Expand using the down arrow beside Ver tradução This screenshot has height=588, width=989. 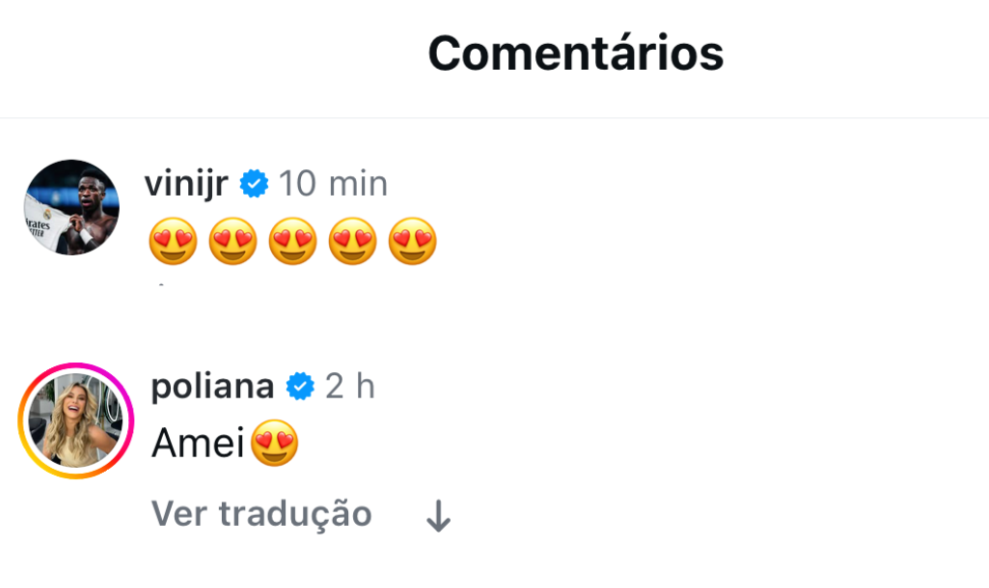[x=438, y=516]
